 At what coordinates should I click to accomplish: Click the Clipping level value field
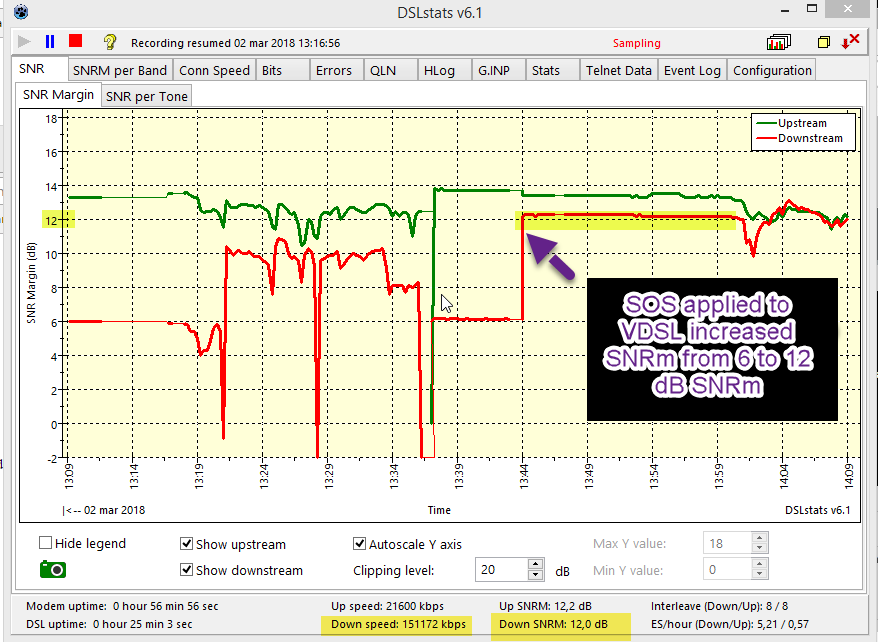click(x=502, y=570)
